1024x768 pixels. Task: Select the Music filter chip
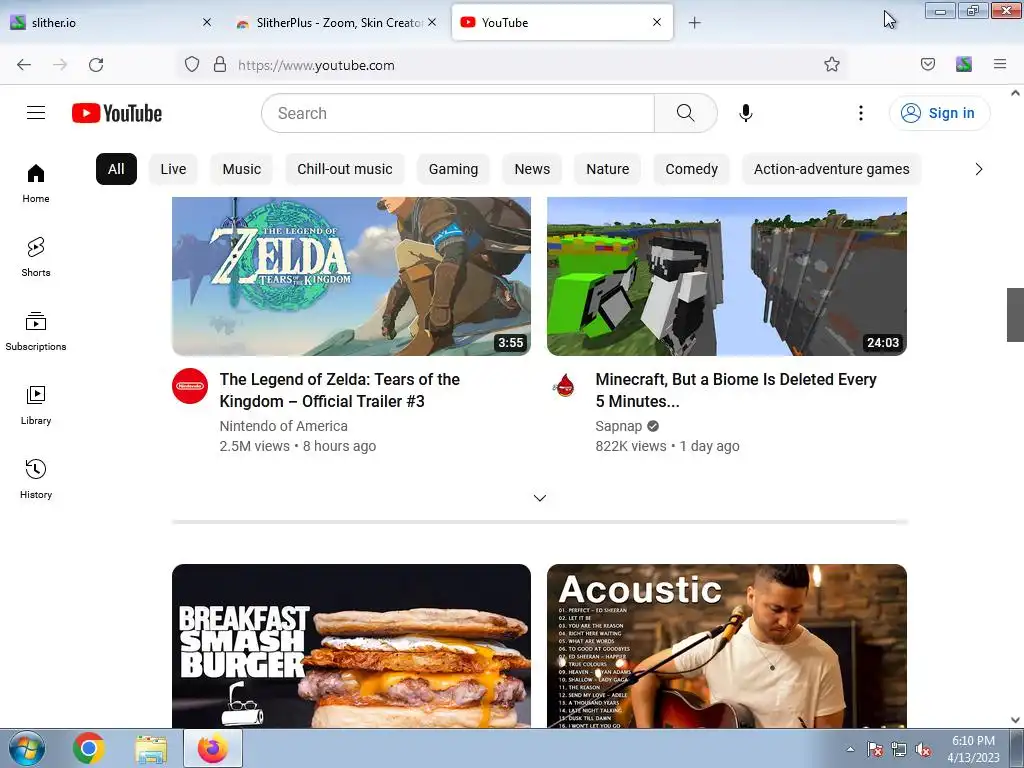click(x=242, y=169)
